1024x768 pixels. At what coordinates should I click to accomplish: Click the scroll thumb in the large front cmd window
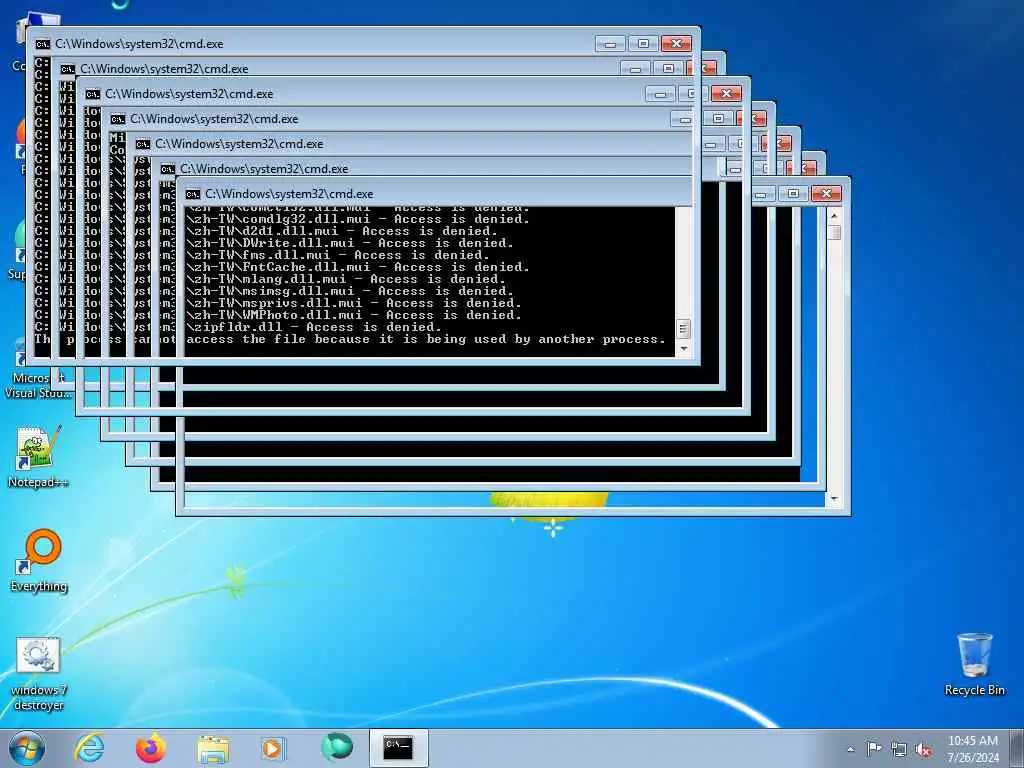pos(834,232)
